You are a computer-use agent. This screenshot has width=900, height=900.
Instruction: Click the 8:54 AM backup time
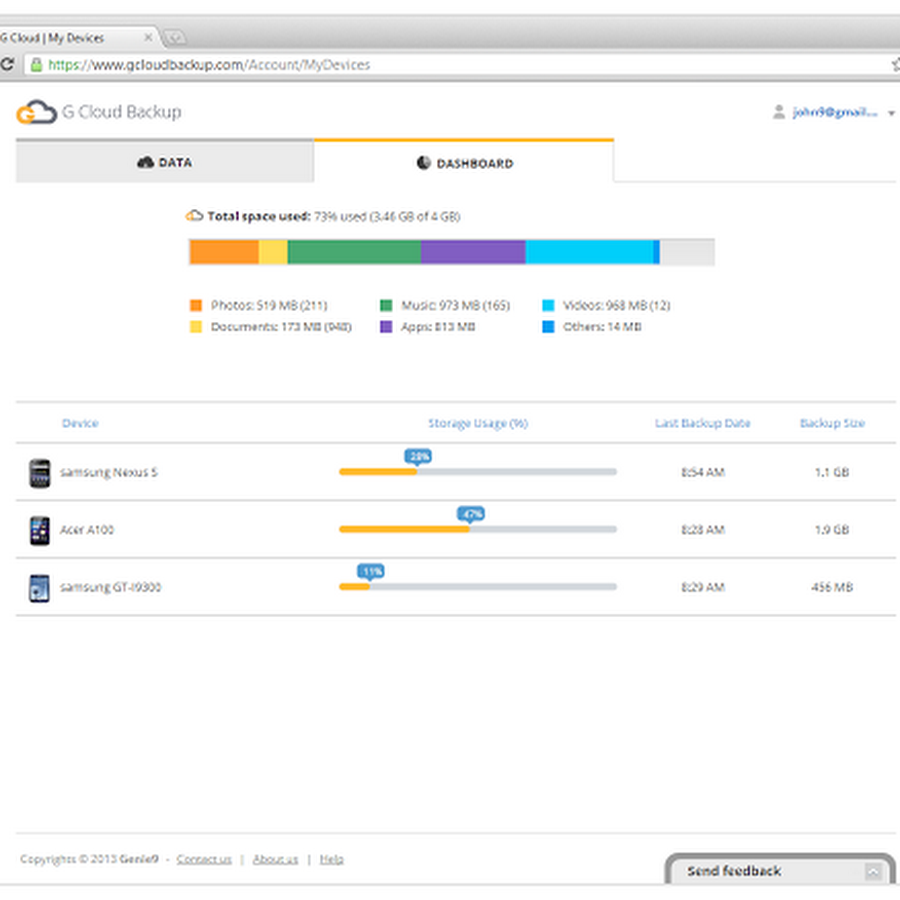coord(703,472)
